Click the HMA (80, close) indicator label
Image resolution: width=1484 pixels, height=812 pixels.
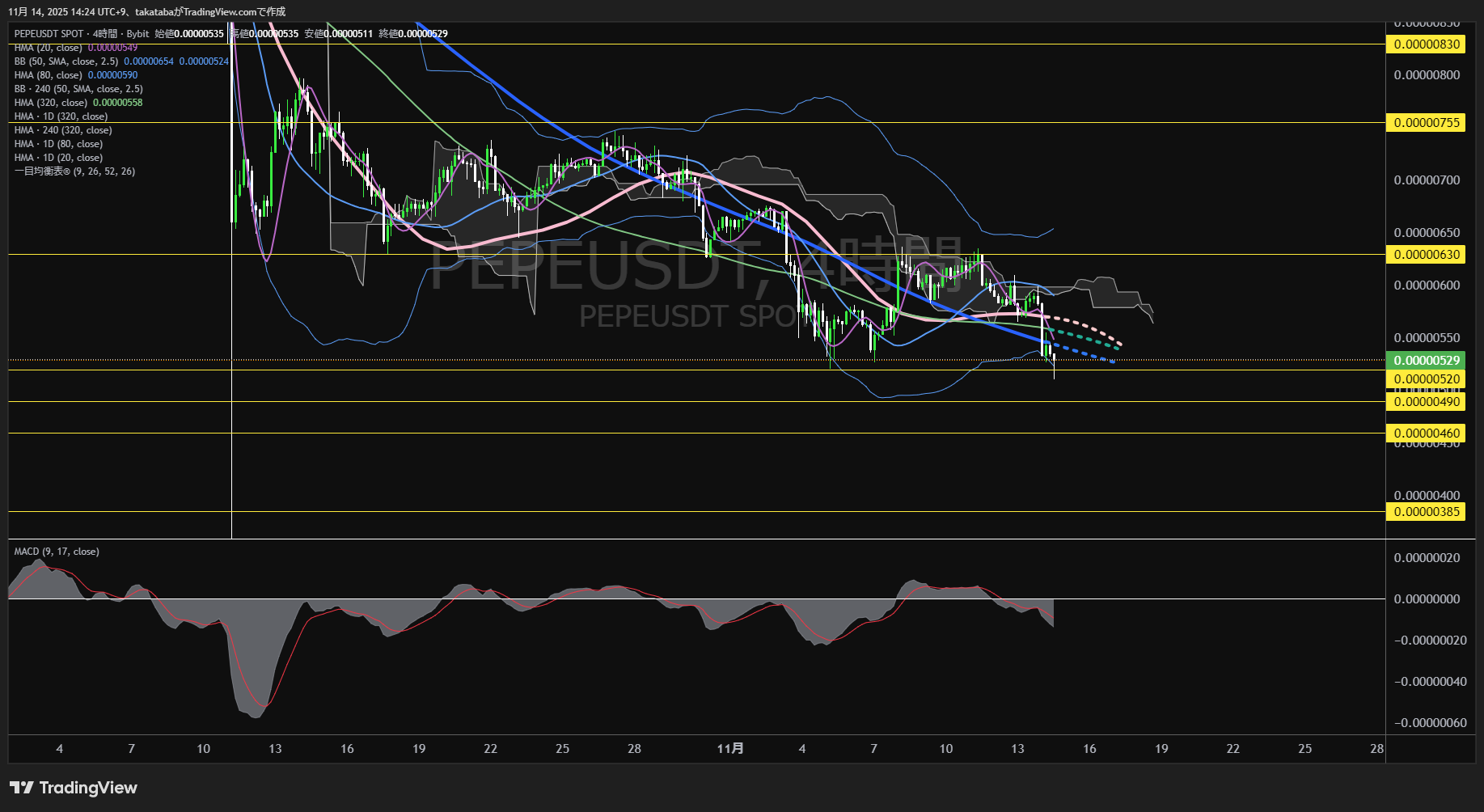pos(48,75)
